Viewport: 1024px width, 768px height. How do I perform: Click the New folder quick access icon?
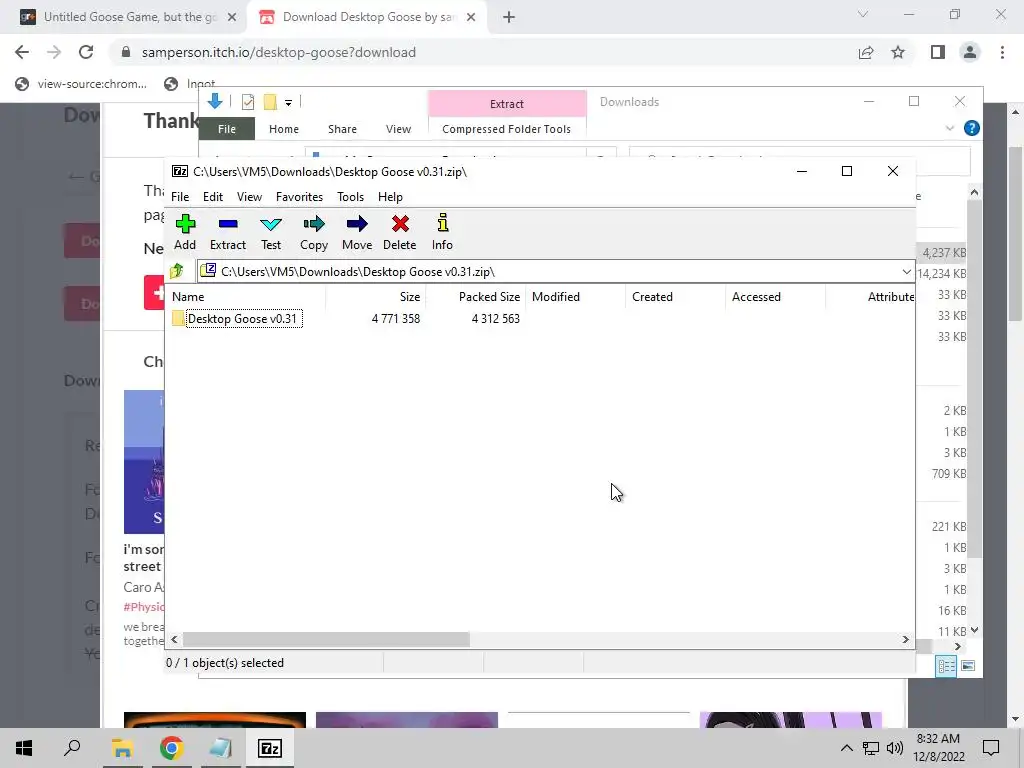point(270,101)
